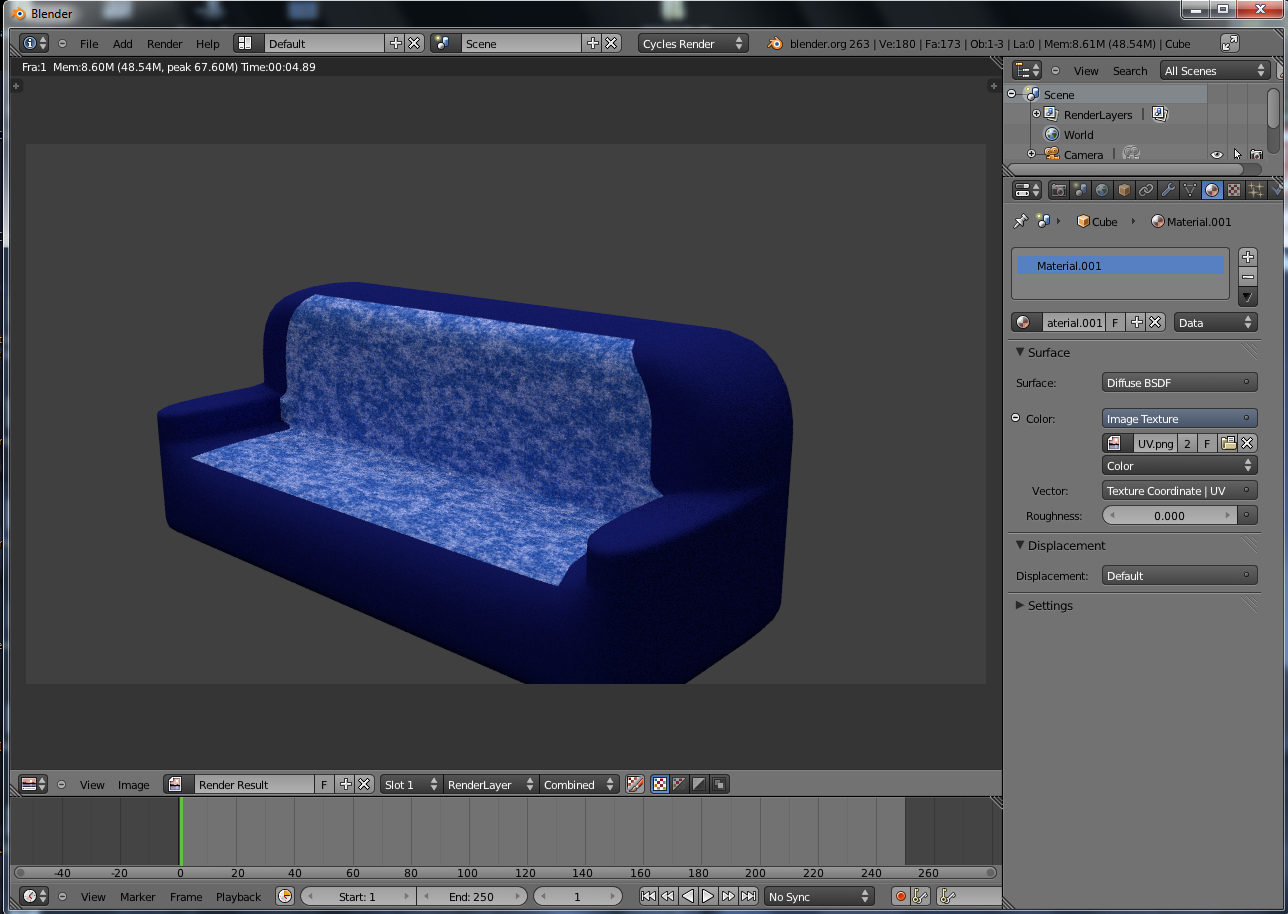Play the animation forward
Viewport: 1288px width, 914px height.
click(708, 897)
